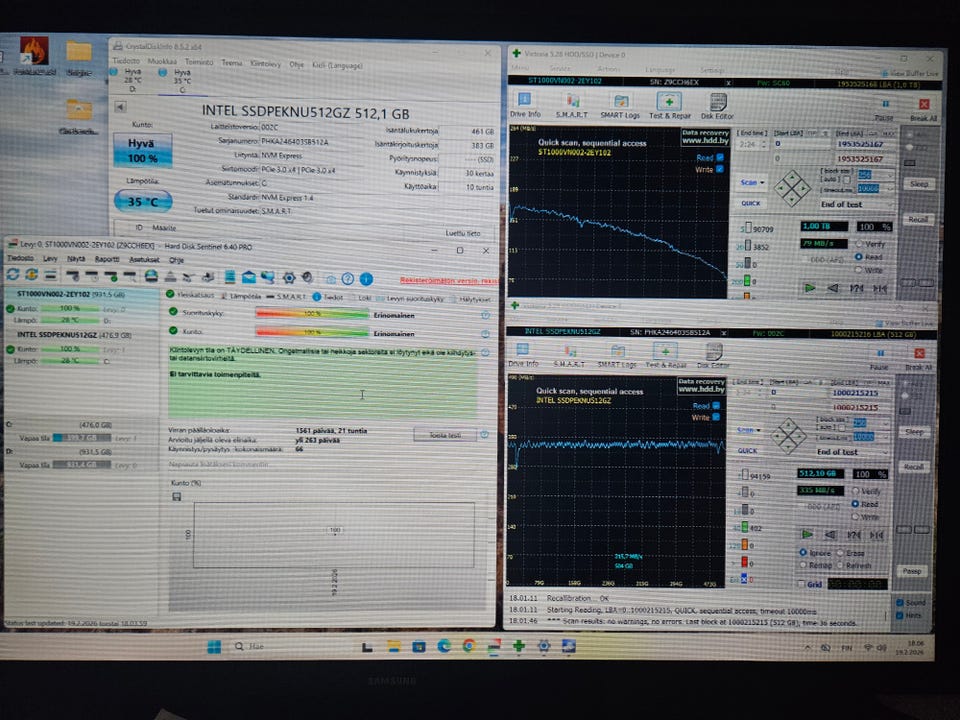Select ST1000VN002-2EY102 disk in Sentinel list
This screenshot has width=960, height=720.
81,307
